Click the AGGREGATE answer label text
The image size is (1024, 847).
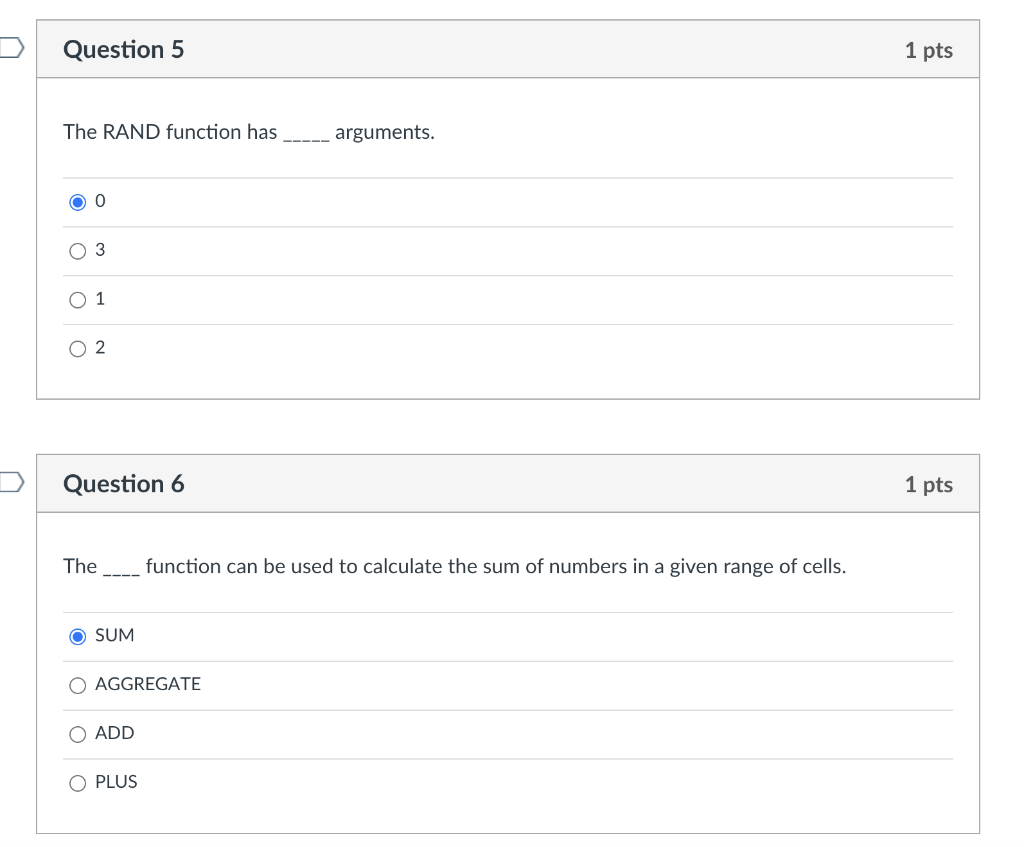click(148, 684)
